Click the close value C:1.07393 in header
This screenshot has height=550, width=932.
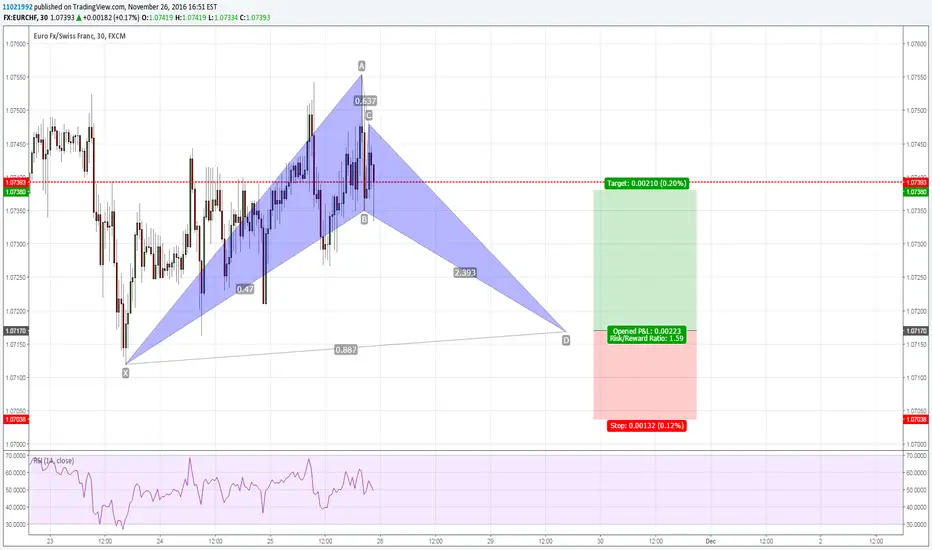(x=255, y=18)
